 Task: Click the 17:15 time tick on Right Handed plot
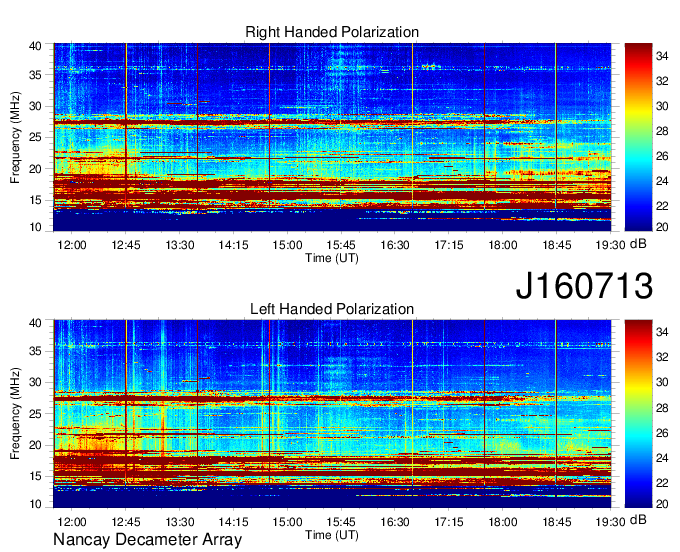[449, 245]
